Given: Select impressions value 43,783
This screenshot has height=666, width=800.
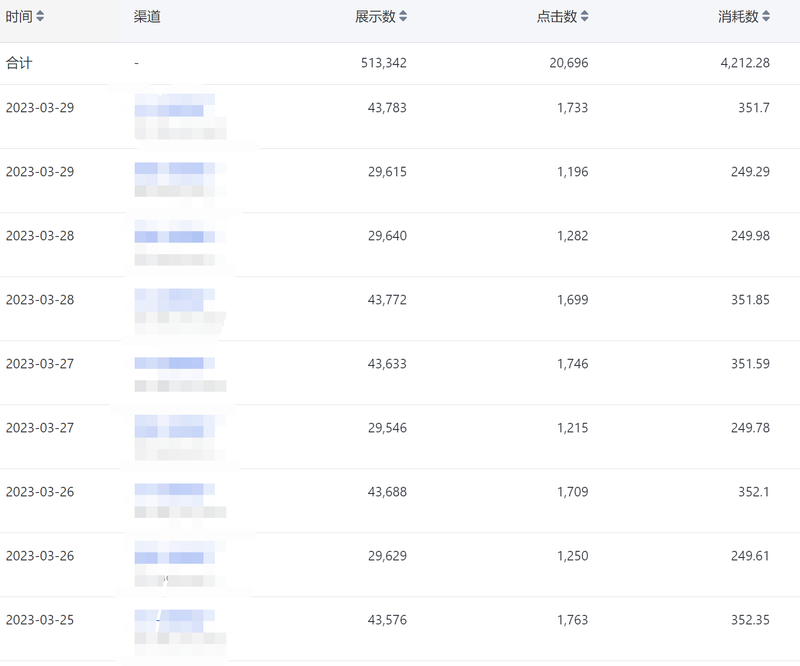Looking at the screenshot, I should point(387,108).
